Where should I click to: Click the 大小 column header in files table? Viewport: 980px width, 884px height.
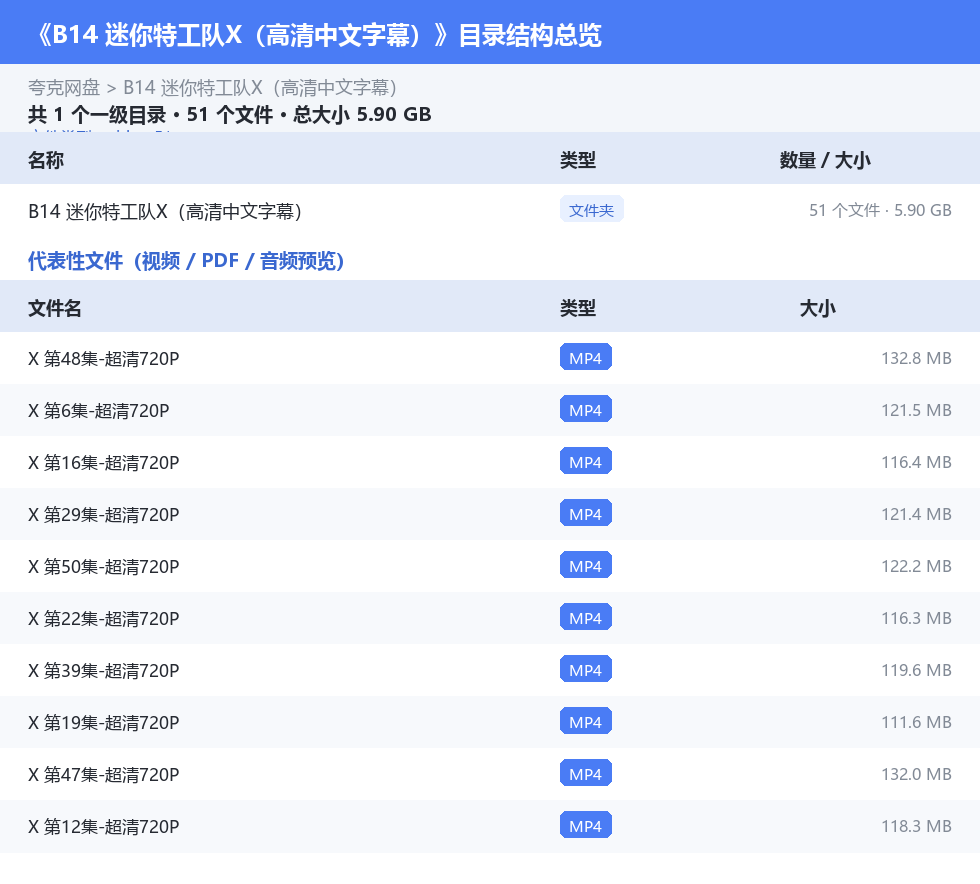(x=818, y=308)
